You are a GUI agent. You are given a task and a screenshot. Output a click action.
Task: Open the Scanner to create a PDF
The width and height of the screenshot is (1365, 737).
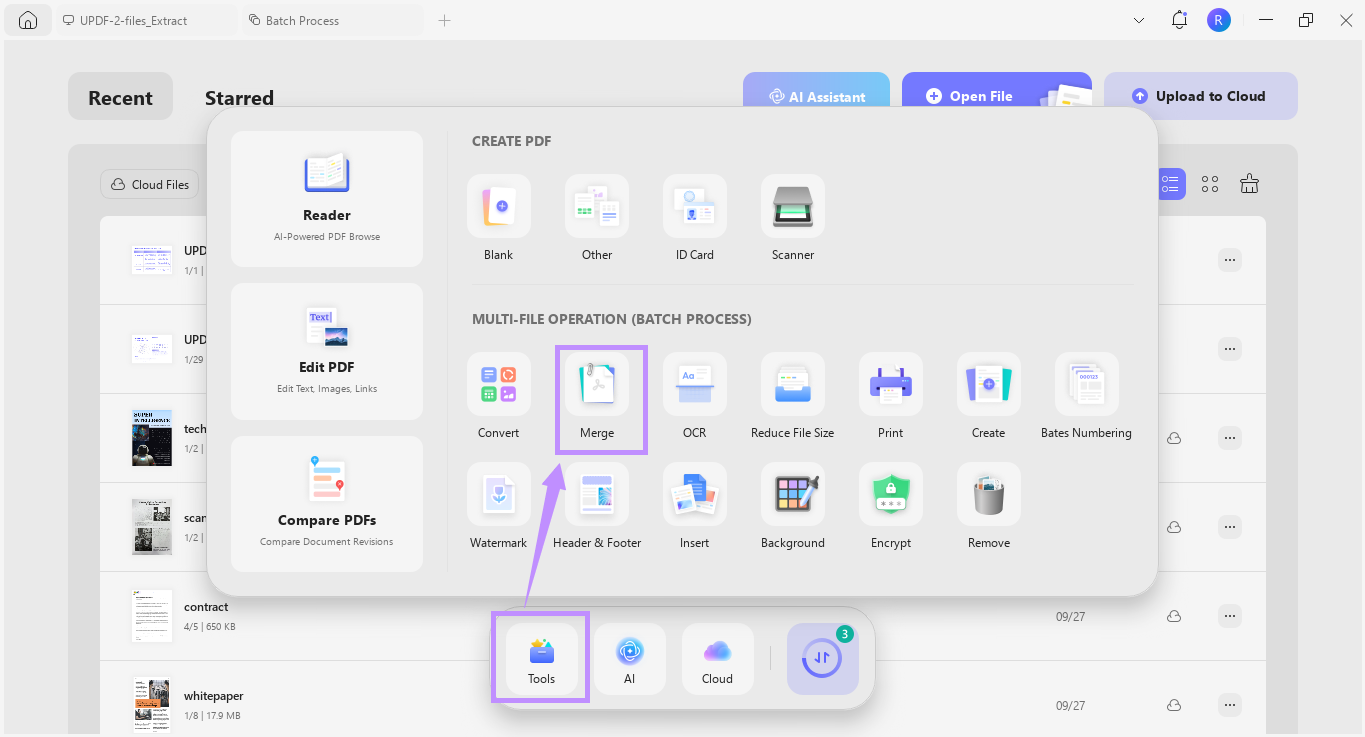click(792, 218)
